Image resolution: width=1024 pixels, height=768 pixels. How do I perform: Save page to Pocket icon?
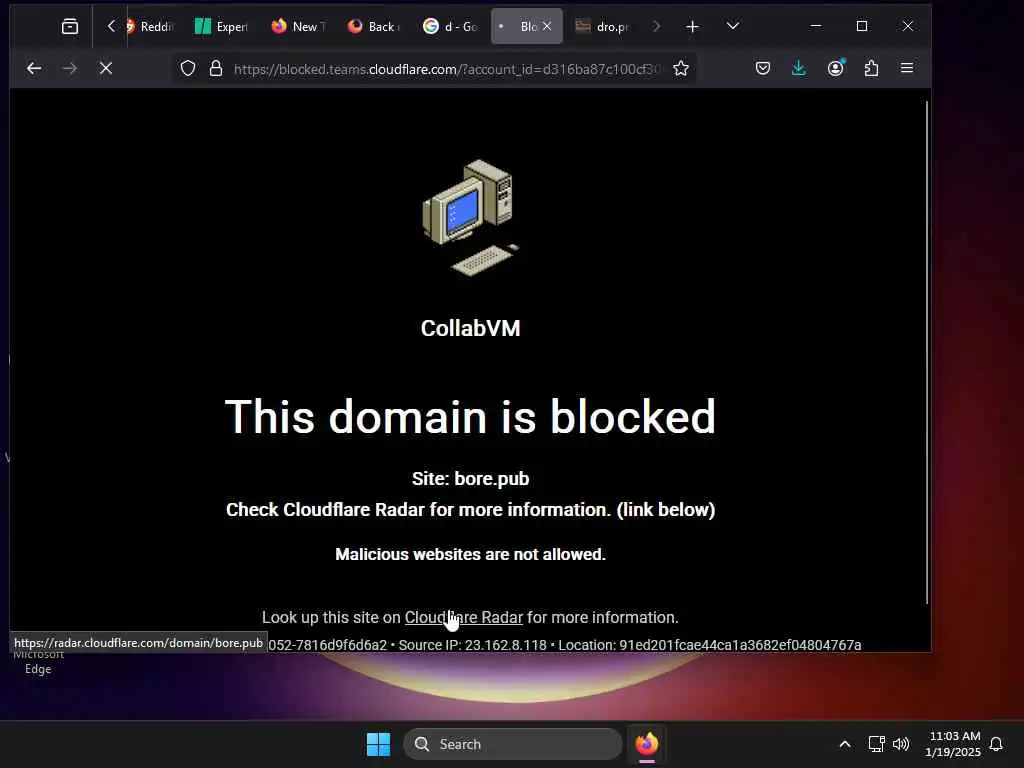[763, 68]
